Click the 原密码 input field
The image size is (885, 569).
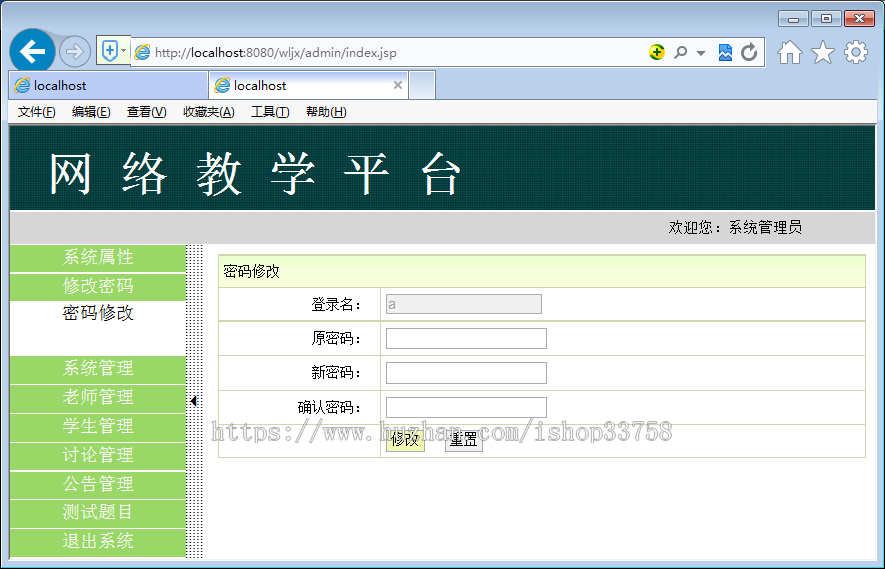point(466,339)
